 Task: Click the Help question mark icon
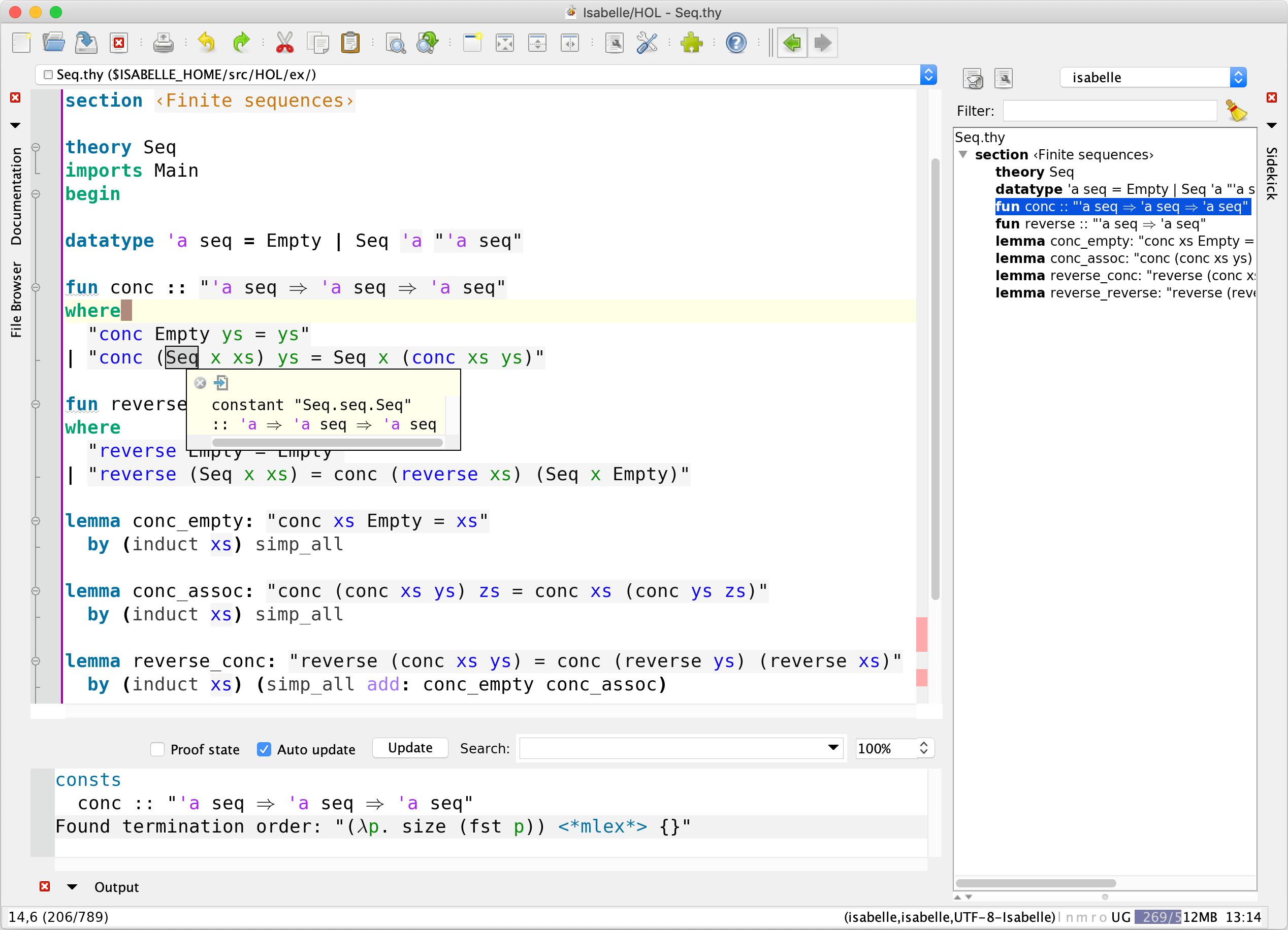(x=736, y=43)
